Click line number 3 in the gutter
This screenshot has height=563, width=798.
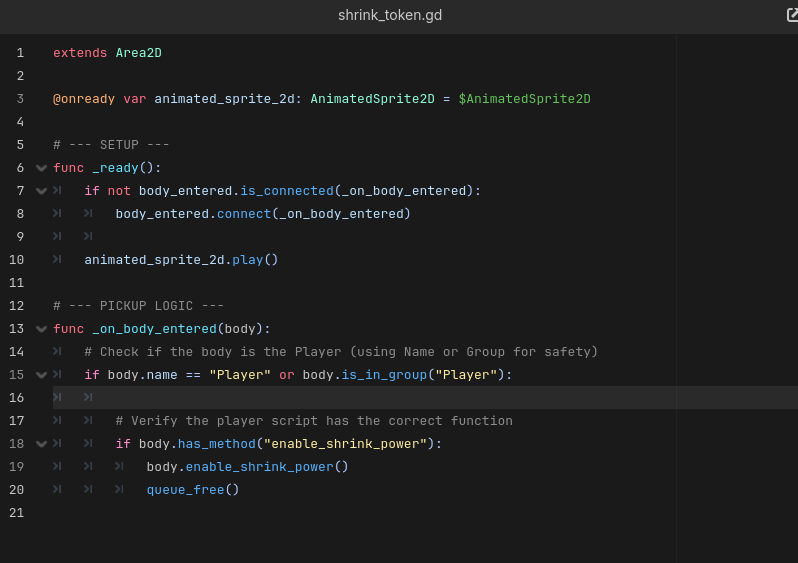[x=20, y=99]
